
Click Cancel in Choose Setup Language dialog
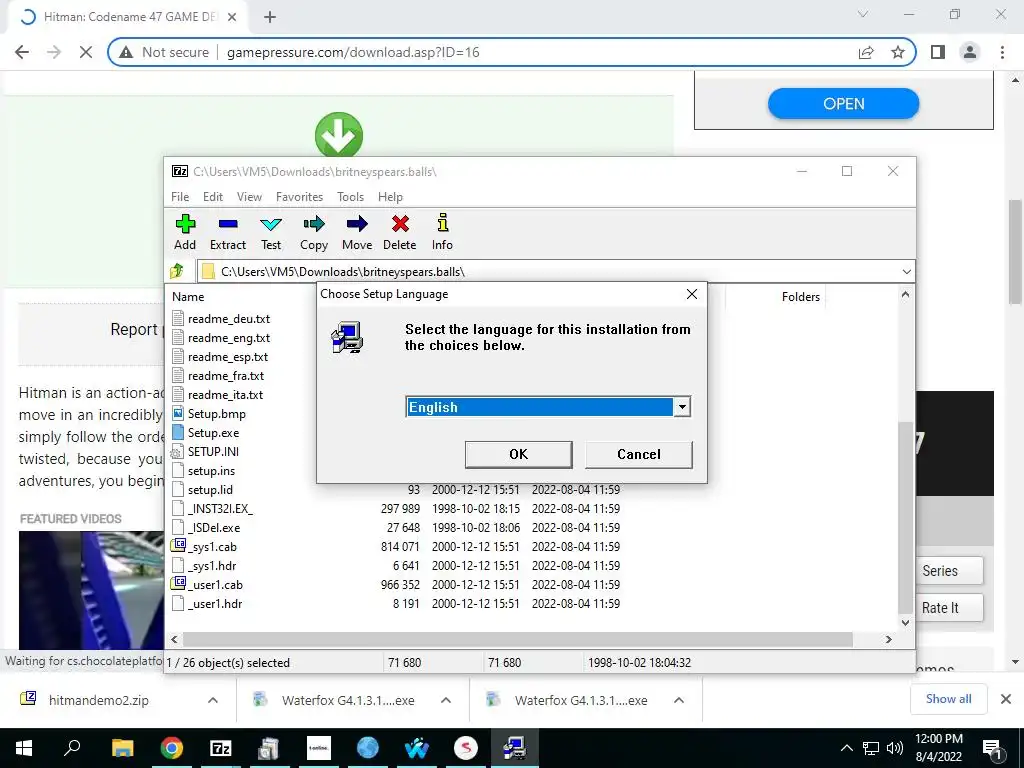point(639,455)
